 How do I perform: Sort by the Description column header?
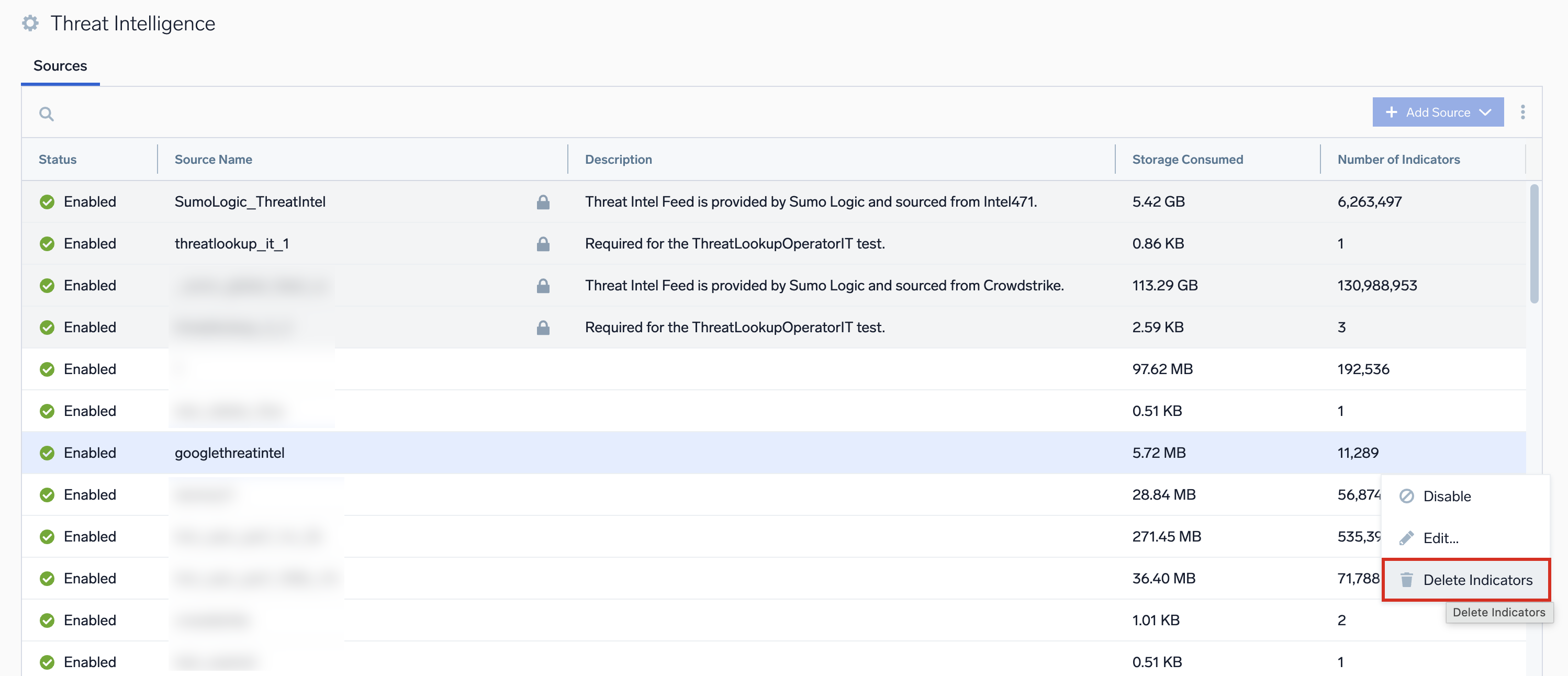click(x=619, y=160)
